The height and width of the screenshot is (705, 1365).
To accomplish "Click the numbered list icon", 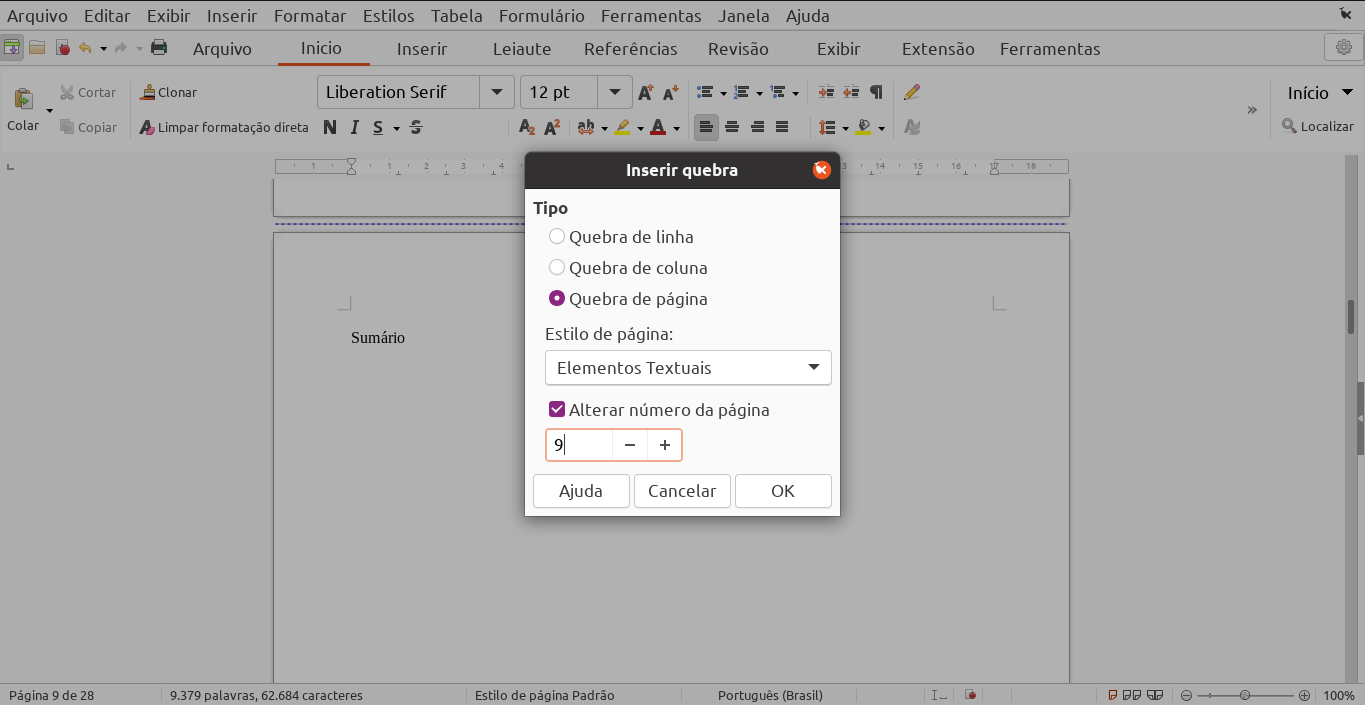I will coord(741,92).
